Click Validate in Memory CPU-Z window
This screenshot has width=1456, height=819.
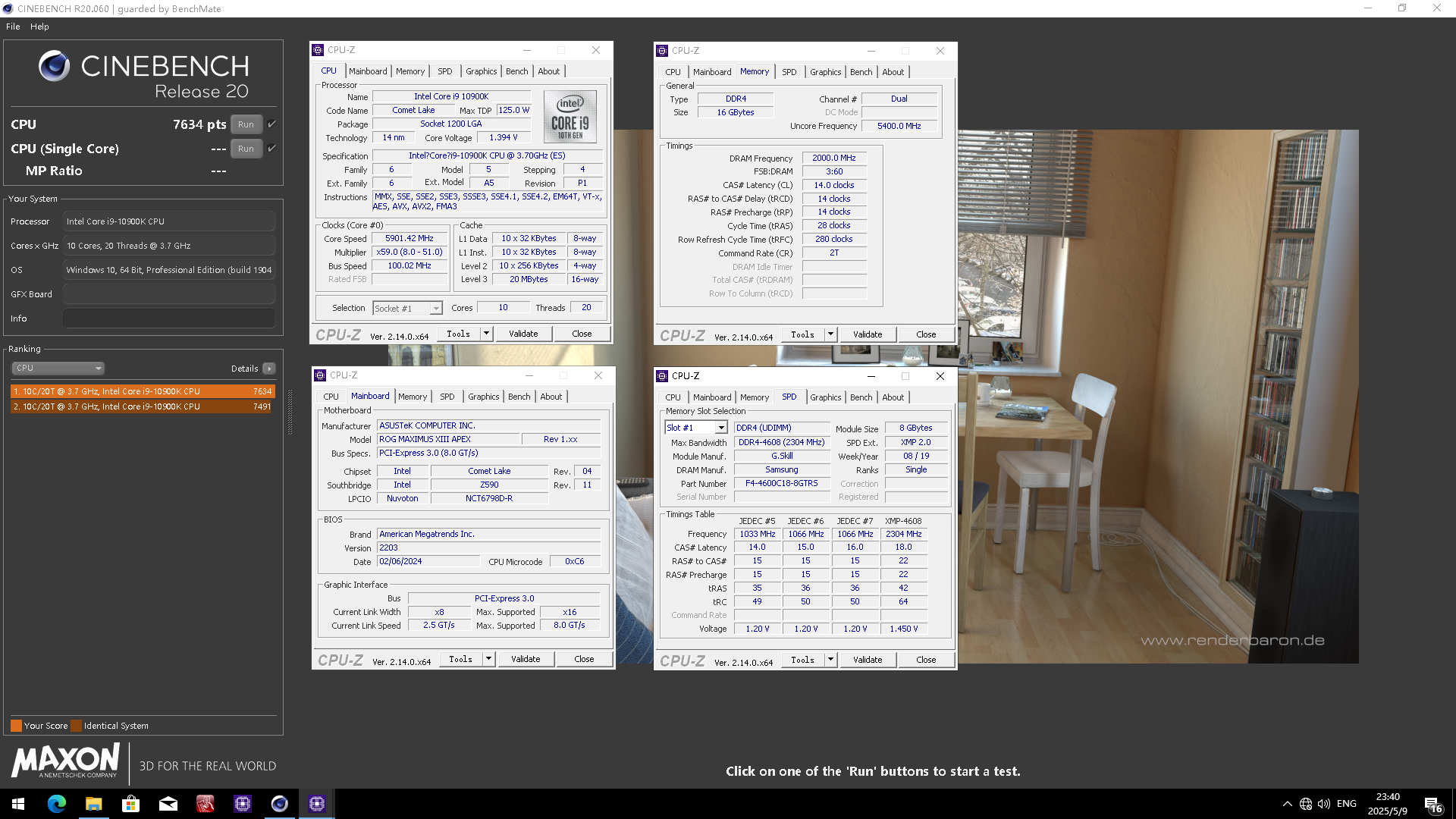click(868, 334)
